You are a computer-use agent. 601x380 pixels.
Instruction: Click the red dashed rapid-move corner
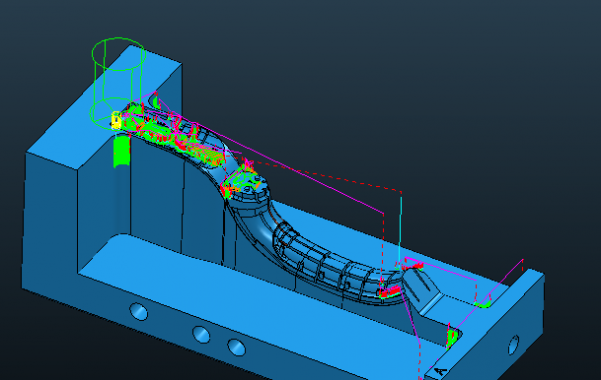pos(401,191)
